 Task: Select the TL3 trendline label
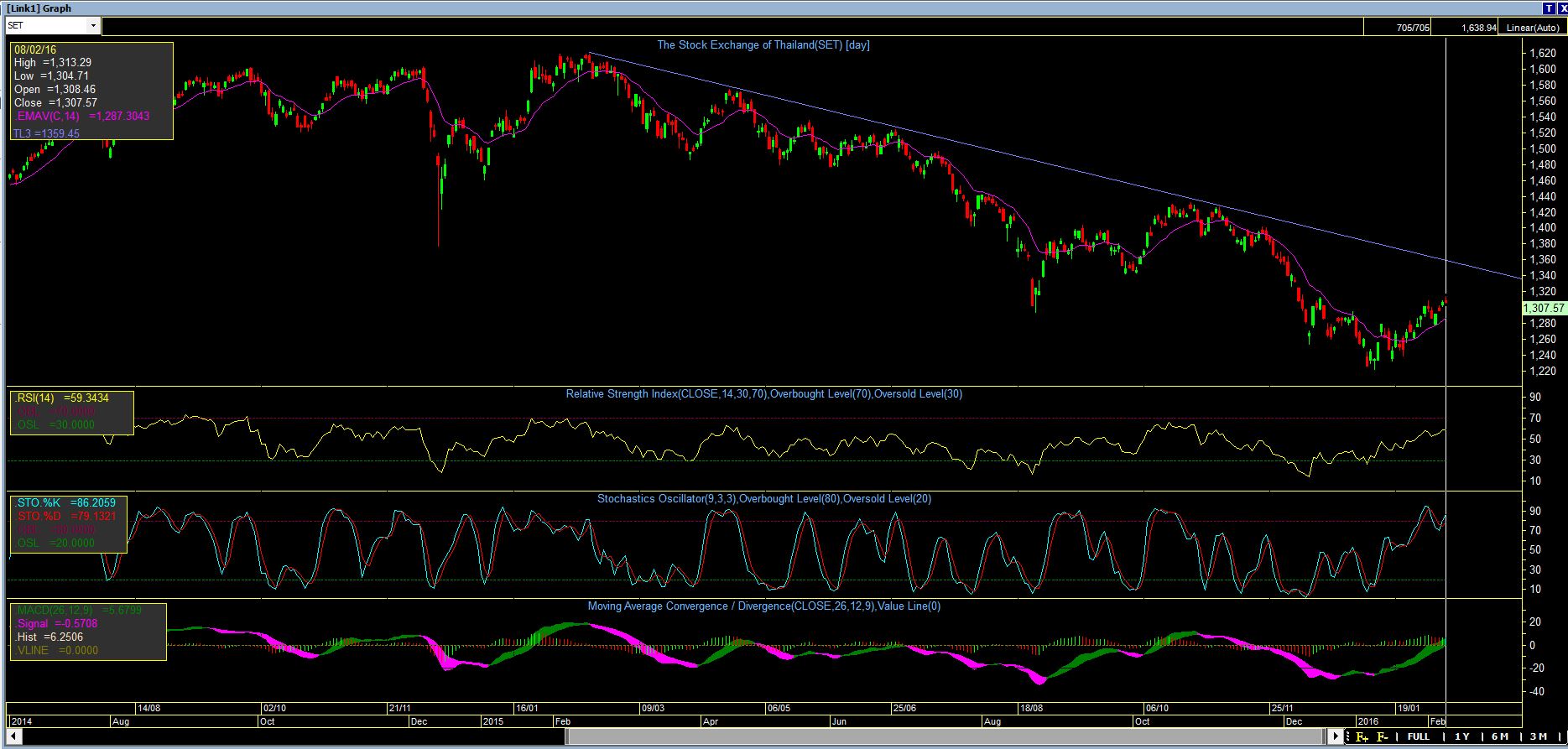(46, 133)
